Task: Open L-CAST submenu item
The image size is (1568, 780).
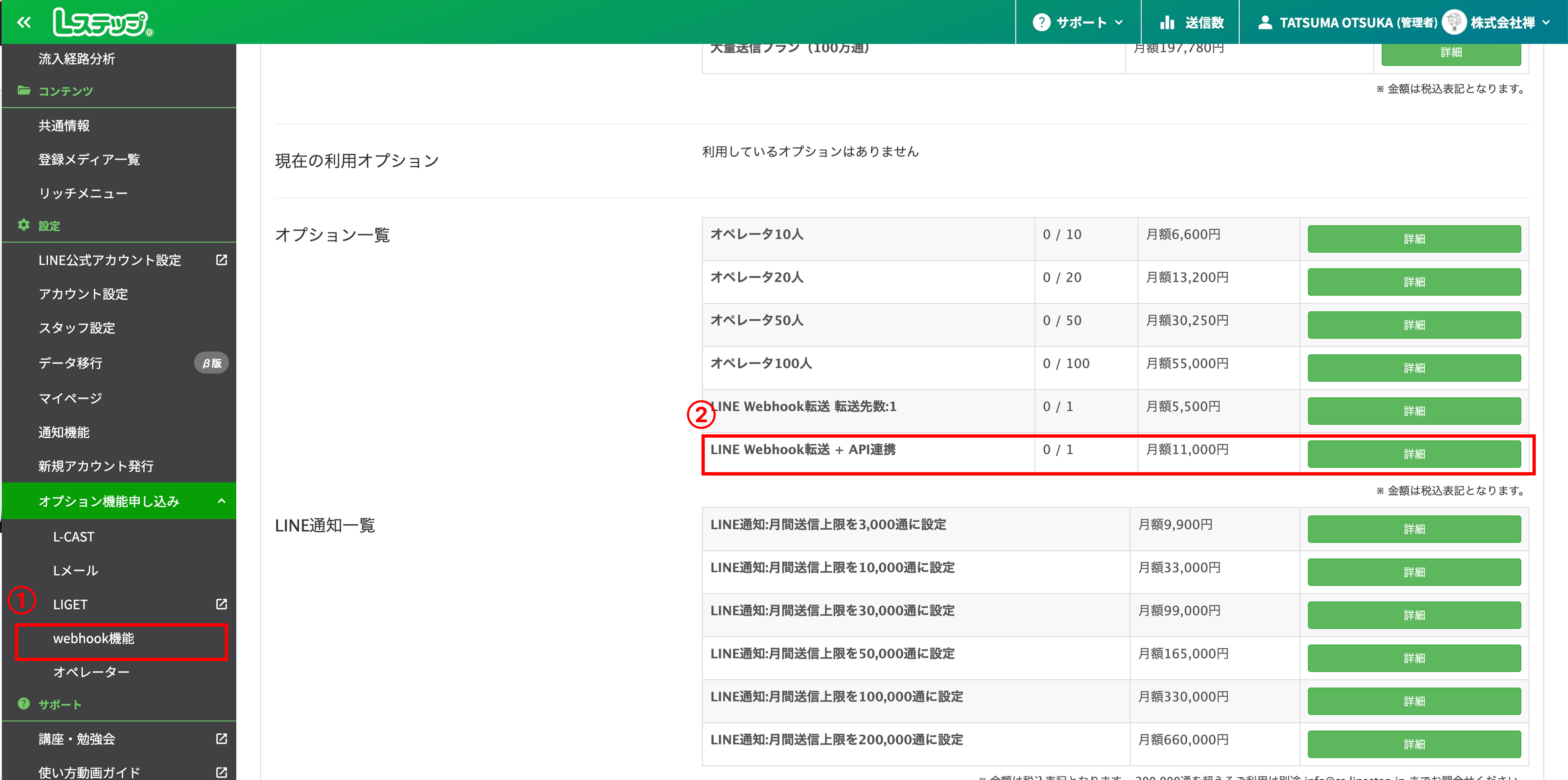Action: point(74,537)
